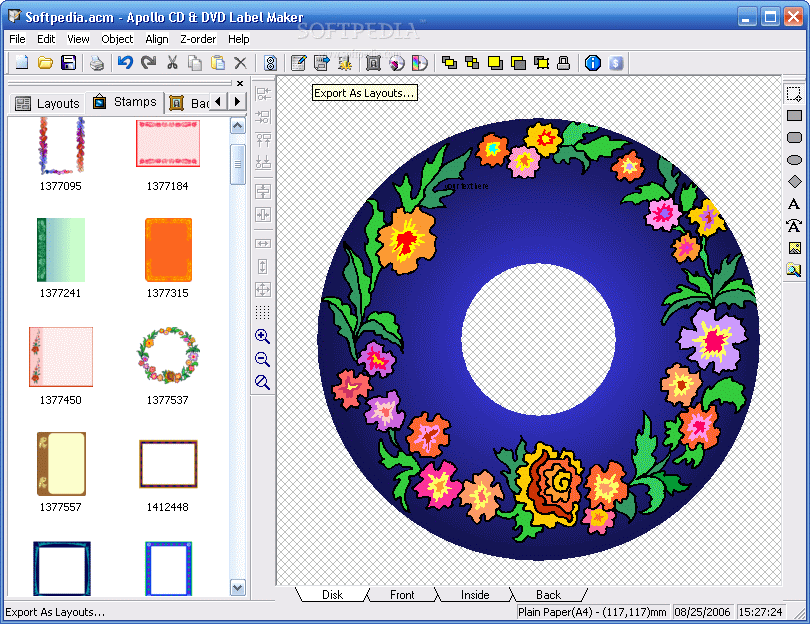
Task: Activate the Zoom Out tool
Action: [262, 360]
